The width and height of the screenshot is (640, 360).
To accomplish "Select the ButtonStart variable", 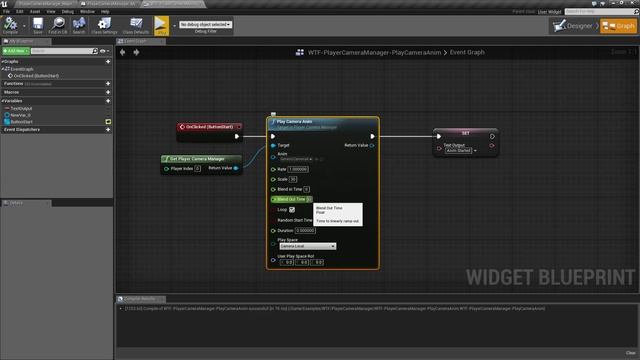I will pyautogui.click(x=21, y=122).
